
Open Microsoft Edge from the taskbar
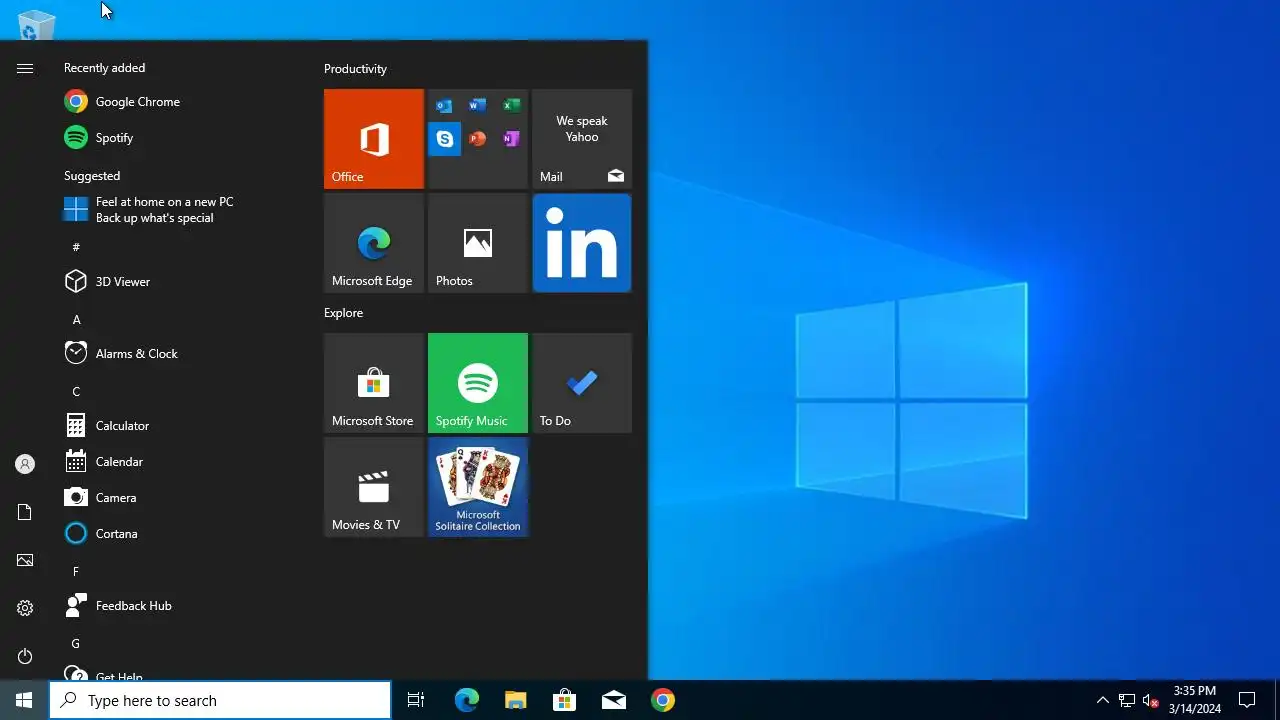tap(466, 700)
